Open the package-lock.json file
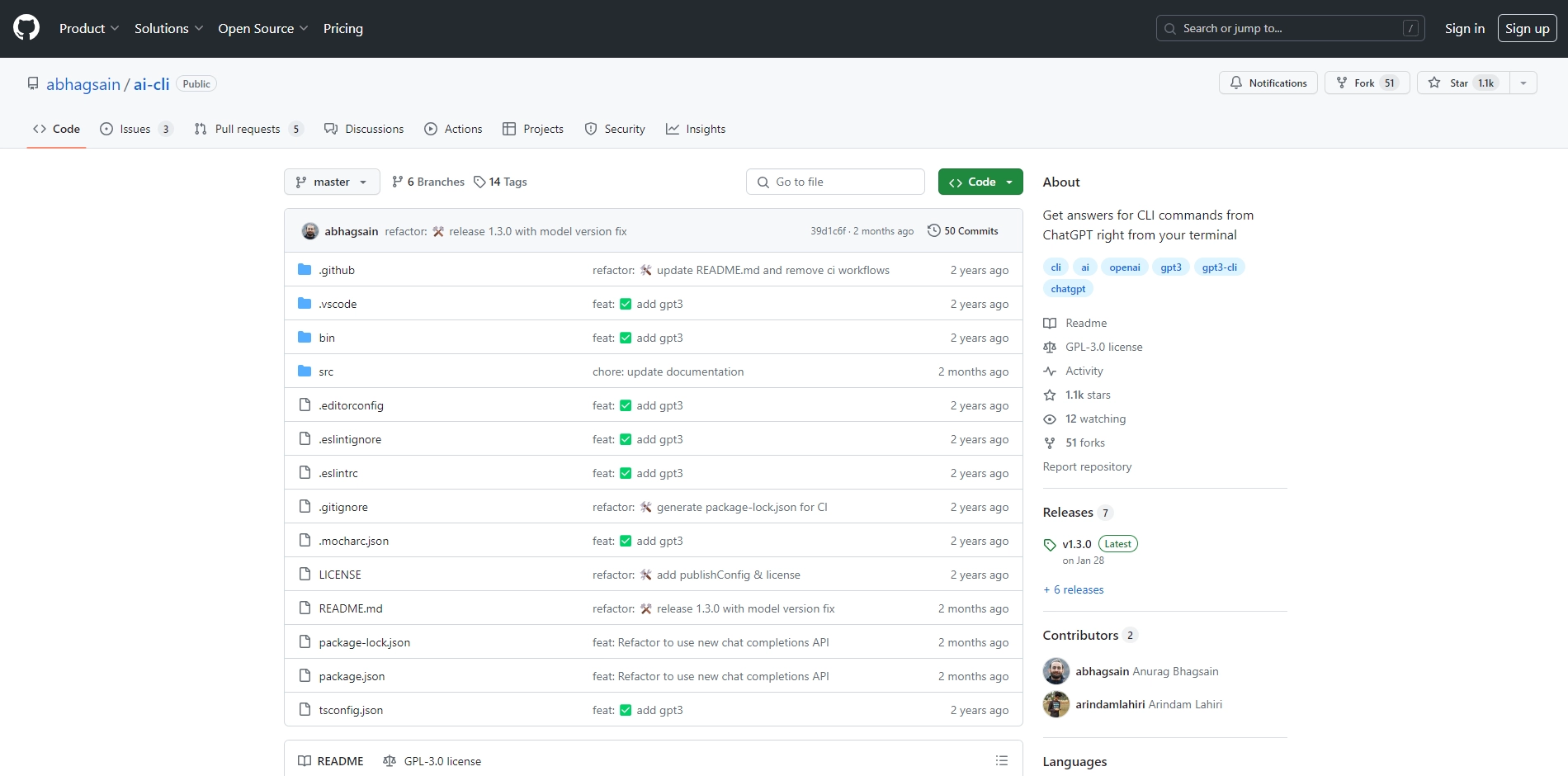Viewport: 1568px width, 776px height. (365, 642)
